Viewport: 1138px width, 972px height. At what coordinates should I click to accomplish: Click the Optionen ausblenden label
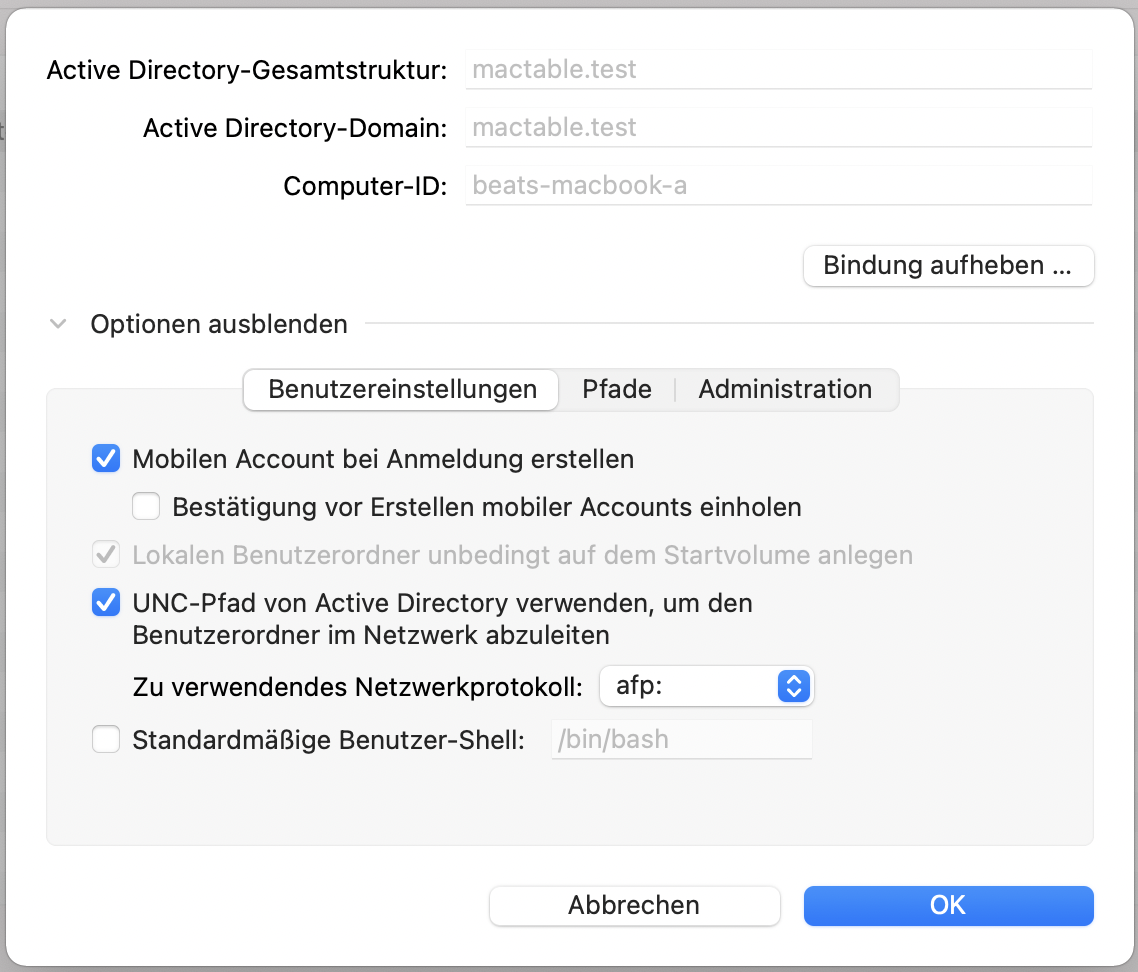tap(219, 324)
